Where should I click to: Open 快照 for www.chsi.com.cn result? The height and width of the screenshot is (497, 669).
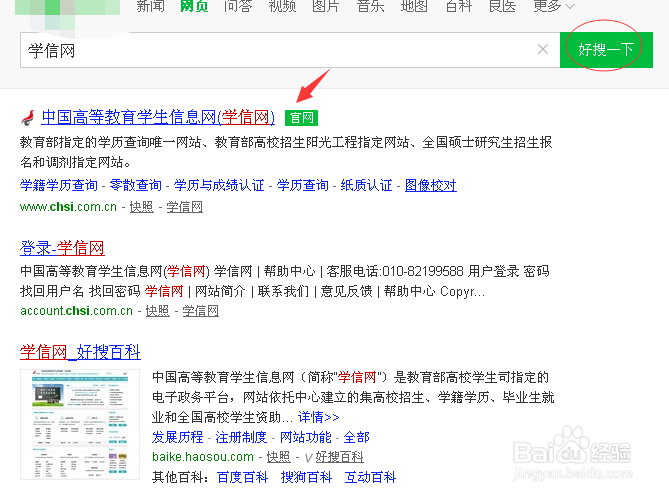142,207
